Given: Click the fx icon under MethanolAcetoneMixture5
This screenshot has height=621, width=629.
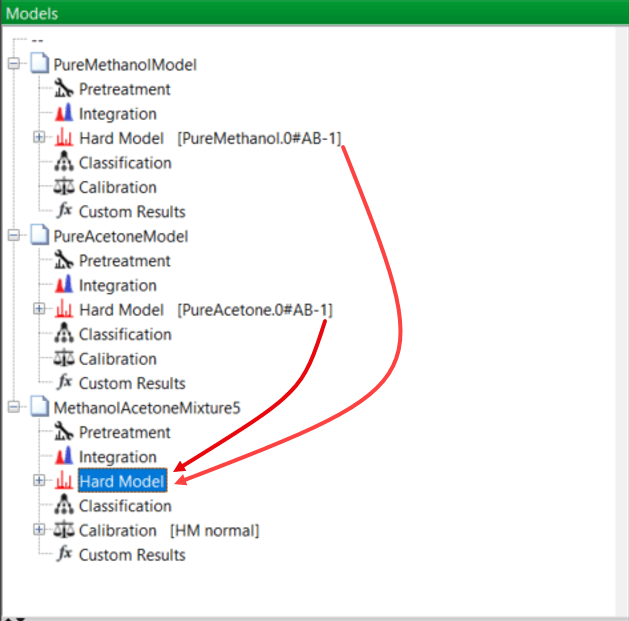Looking at the screenshot, I should click(64, 555).
